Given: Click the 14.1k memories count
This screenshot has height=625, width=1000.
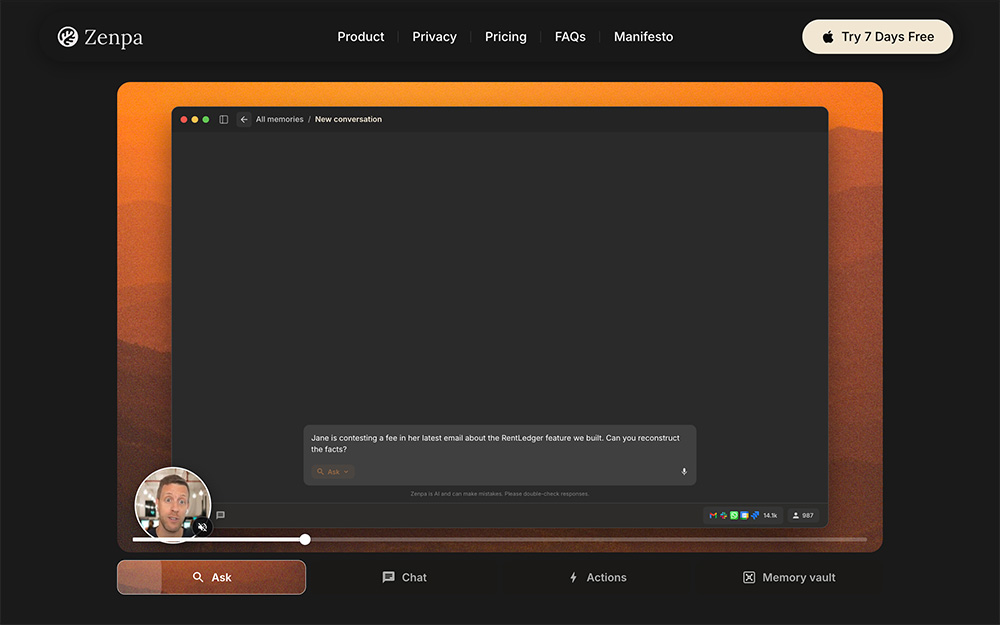Looking at the screenshot, I should click(770, 515).
